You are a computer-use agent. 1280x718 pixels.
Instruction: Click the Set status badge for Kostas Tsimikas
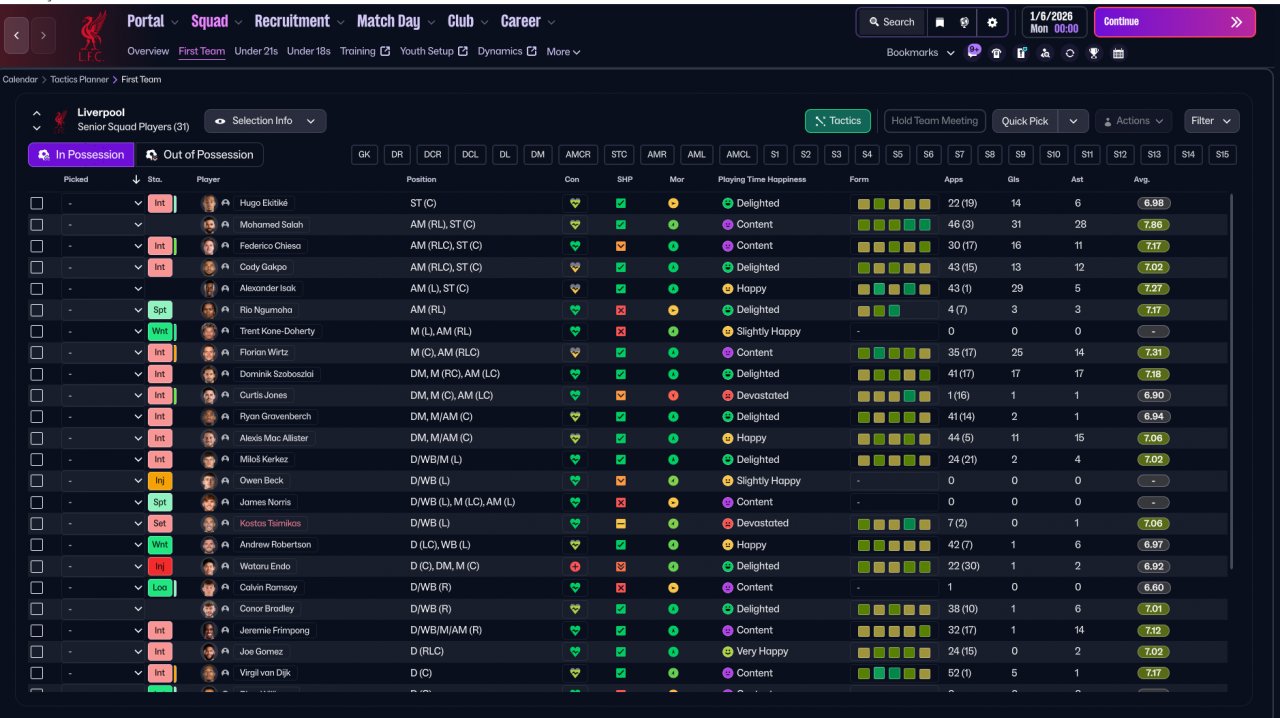click(x=159, y=523)
